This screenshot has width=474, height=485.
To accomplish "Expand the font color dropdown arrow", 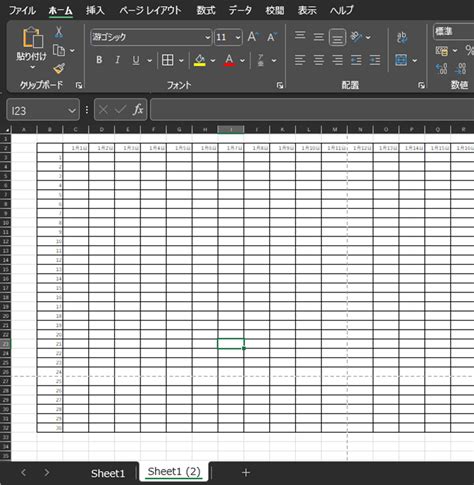I will click(x=242, y=61).
